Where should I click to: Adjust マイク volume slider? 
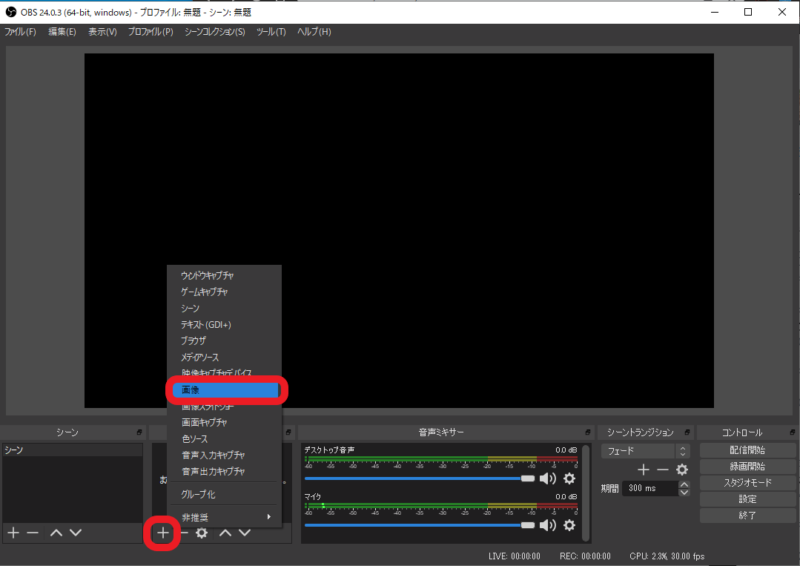click(419, 525)
